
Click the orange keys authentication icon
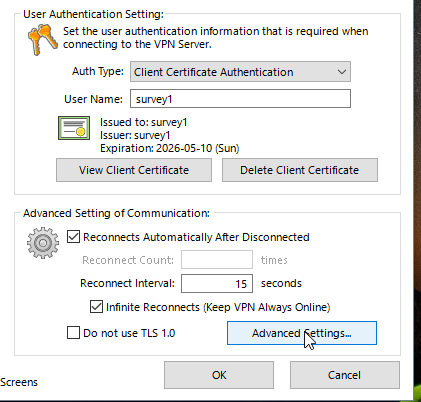coord(43,39)
